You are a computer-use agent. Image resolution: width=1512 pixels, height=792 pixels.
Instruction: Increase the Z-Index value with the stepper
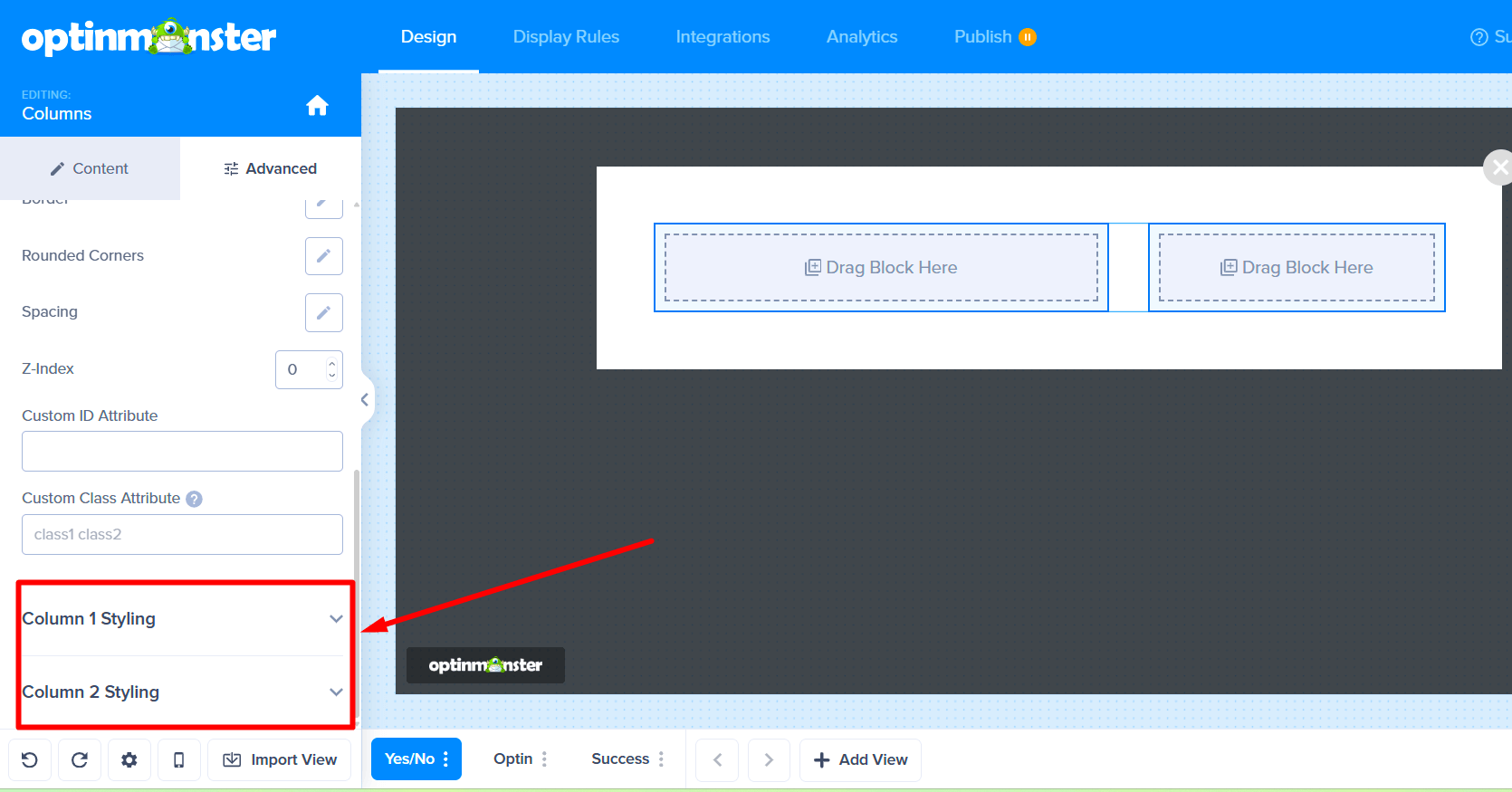[x=332, y=363]
